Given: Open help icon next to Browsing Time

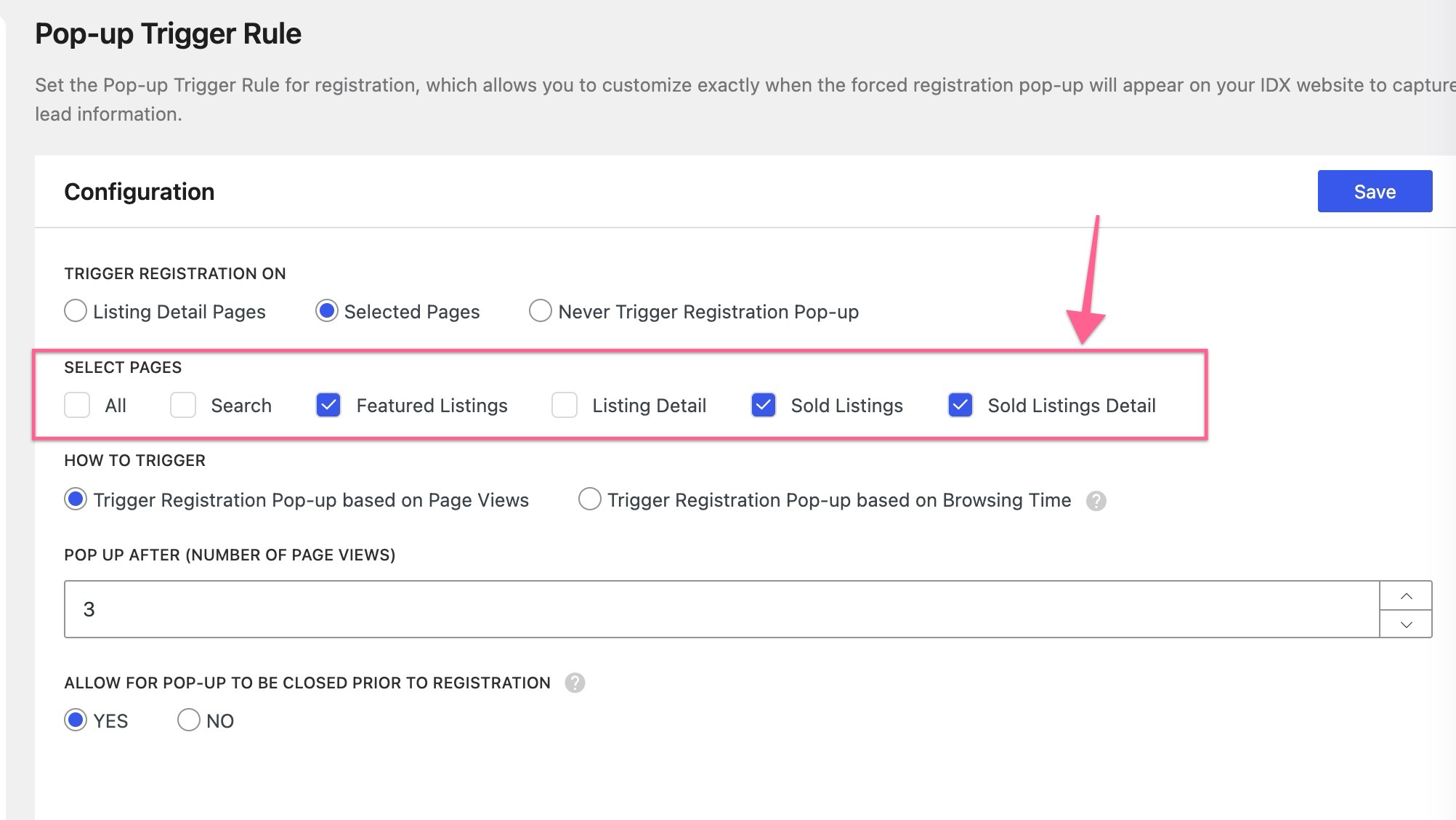Looking at the screenshot, I should coord(1096,501).
